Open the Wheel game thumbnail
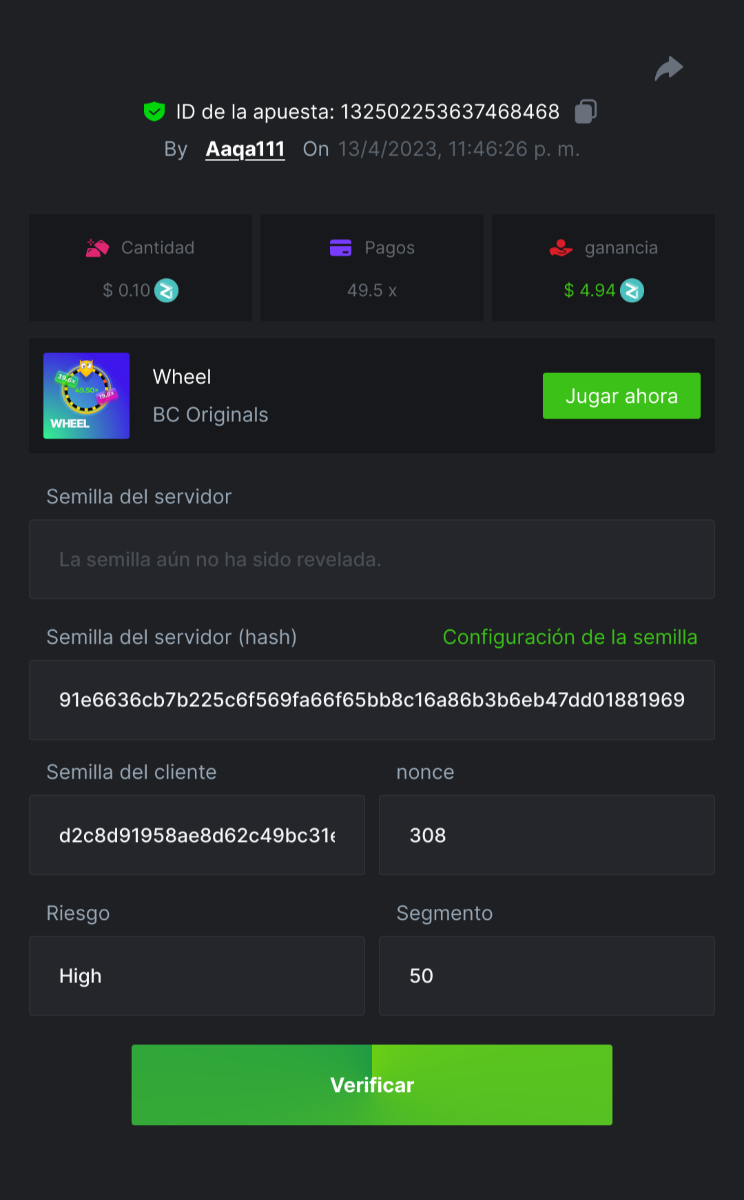Viewport: 744px width, 1200px height. click(86, 396)
